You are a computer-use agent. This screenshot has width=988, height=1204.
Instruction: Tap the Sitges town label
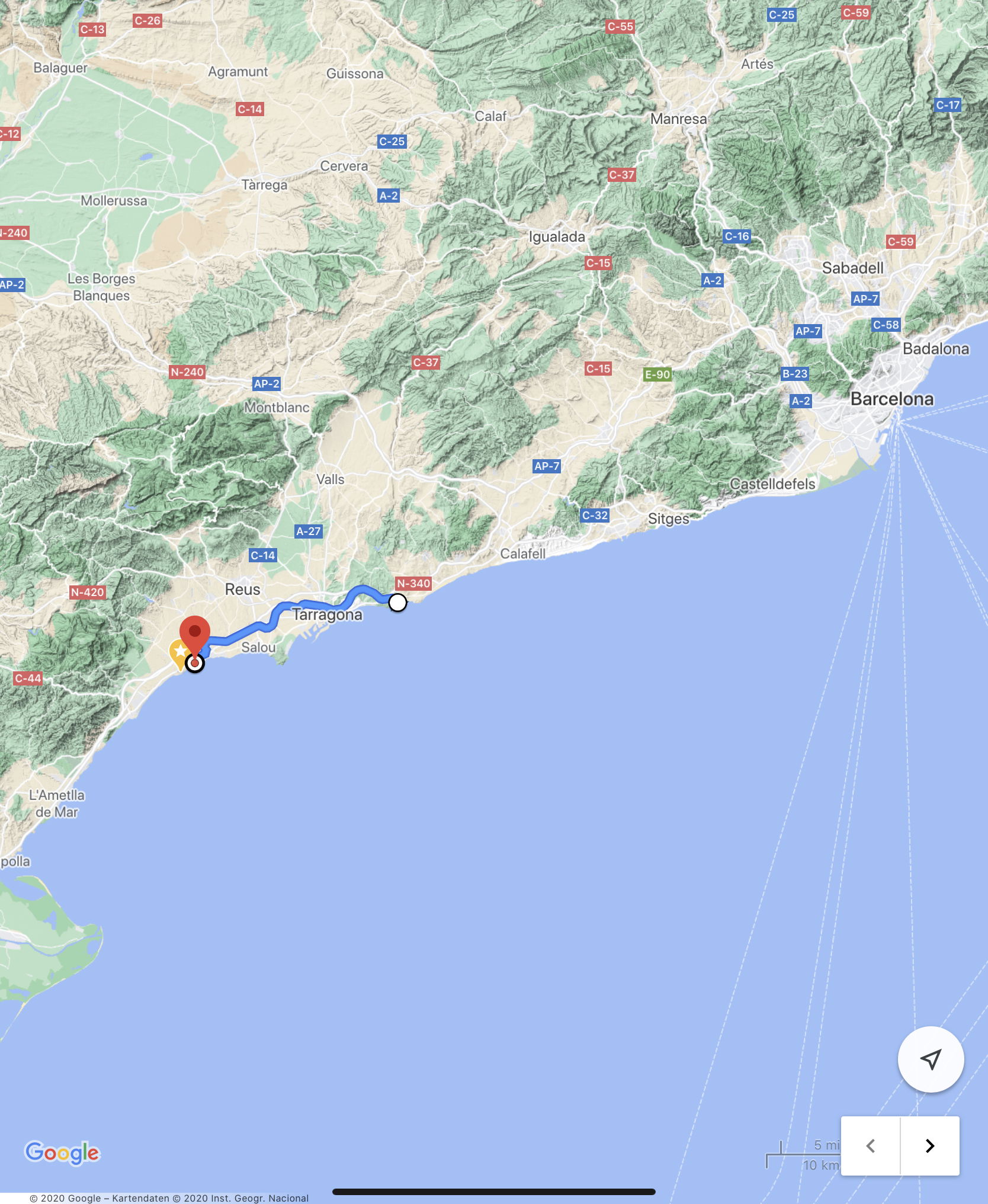669,519
